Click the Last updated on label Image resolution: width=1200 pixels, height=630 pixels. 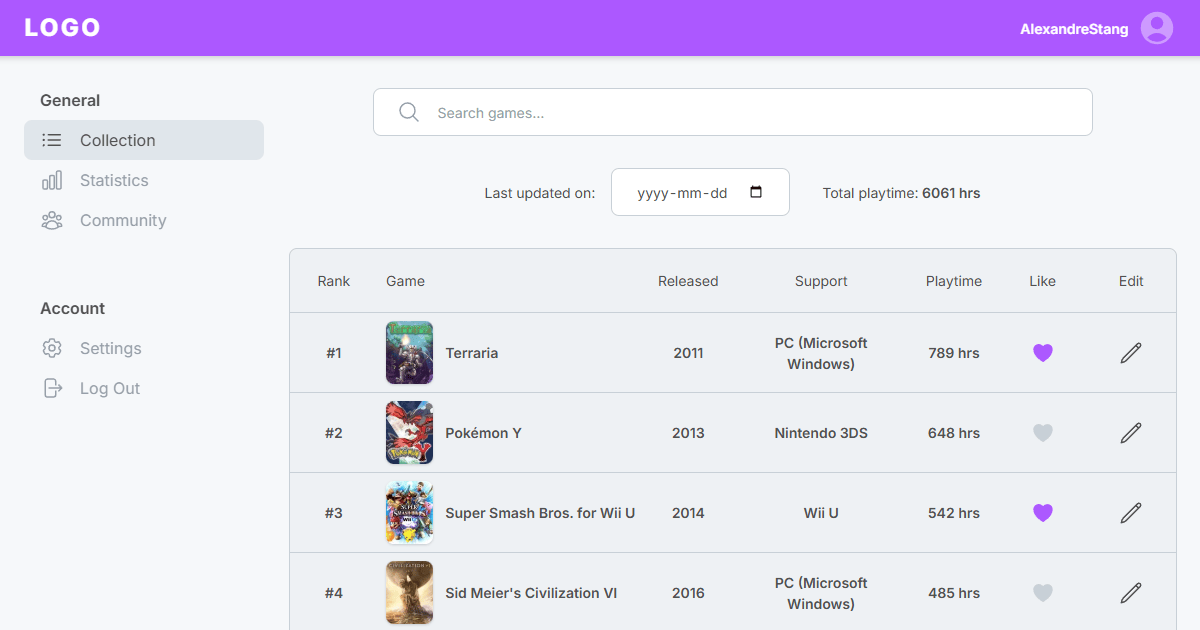pos(540,193)
